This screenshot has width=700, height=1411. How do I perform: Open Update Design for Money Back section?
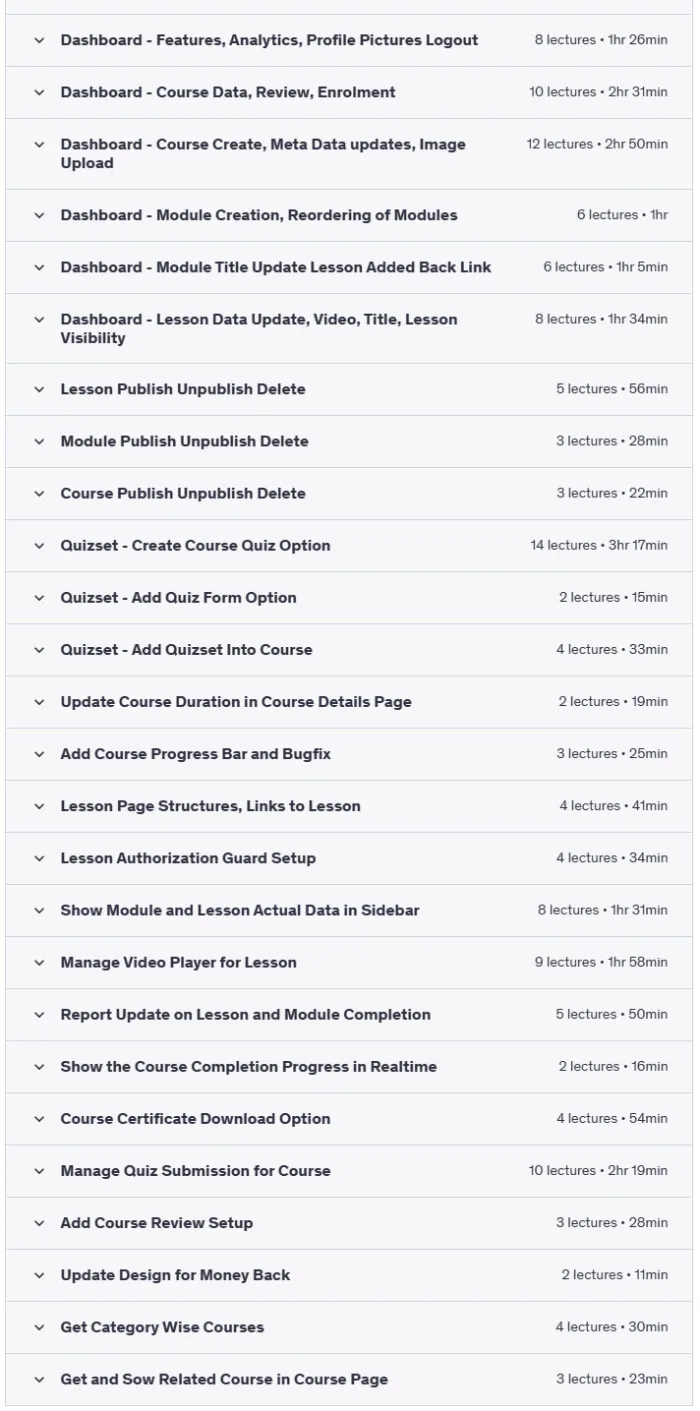point(348,1275)
